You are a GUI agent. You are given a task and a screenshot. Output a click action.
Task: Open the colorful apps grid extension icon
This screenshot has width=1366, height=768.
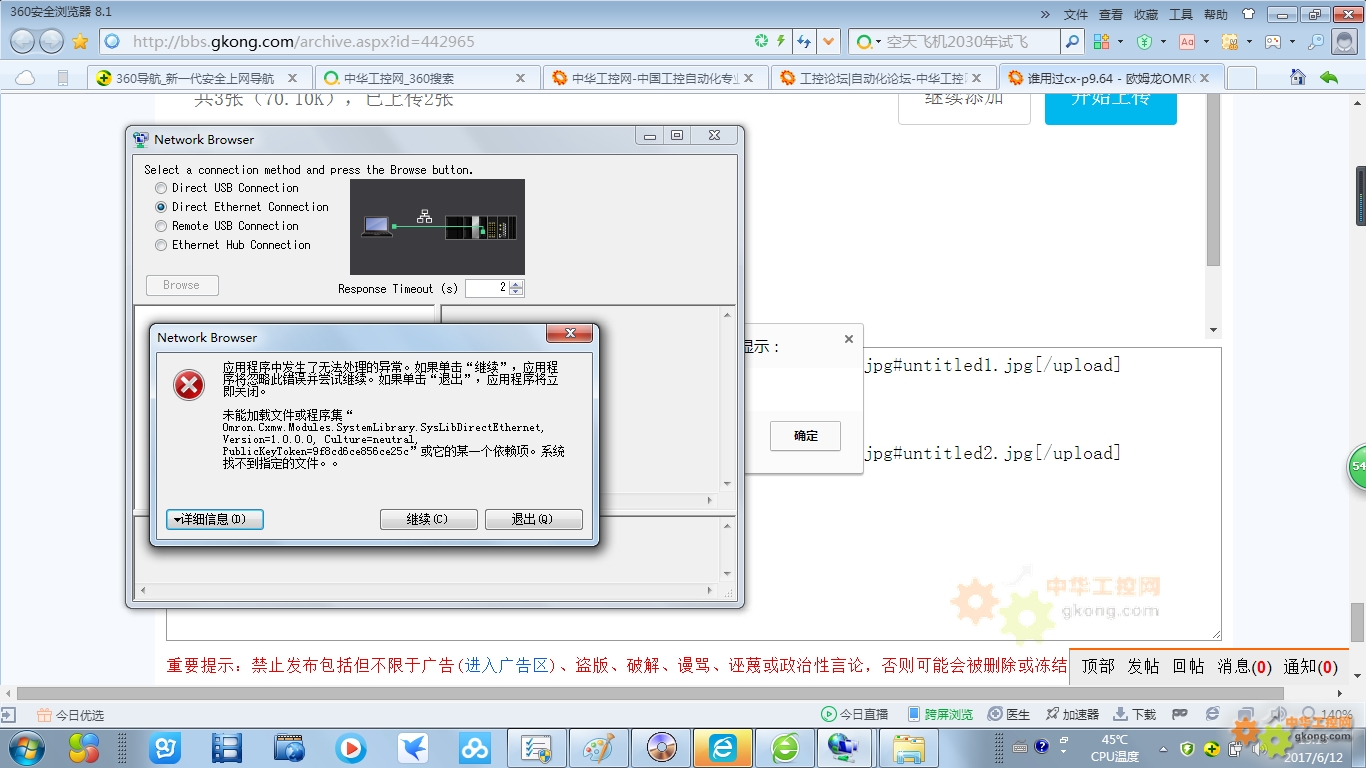[1101, 42]
